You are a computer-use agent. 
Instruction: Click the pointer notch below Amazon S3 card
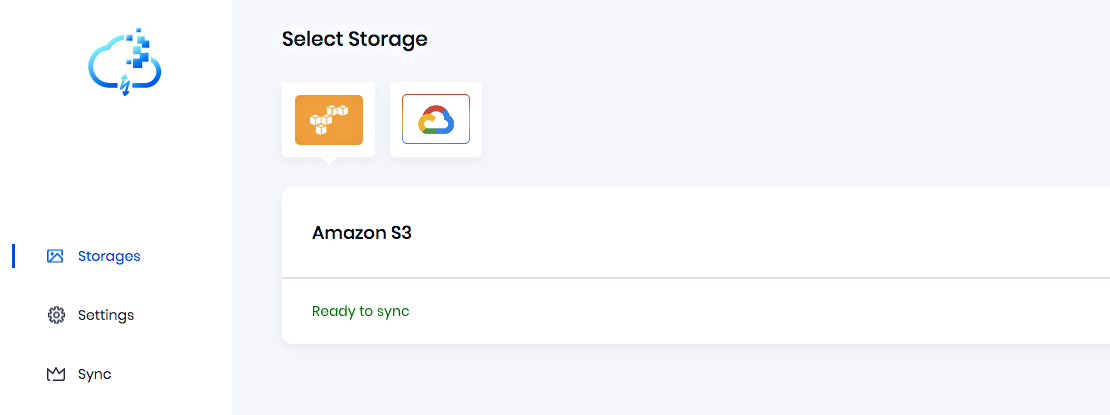[x=328, y=160]
